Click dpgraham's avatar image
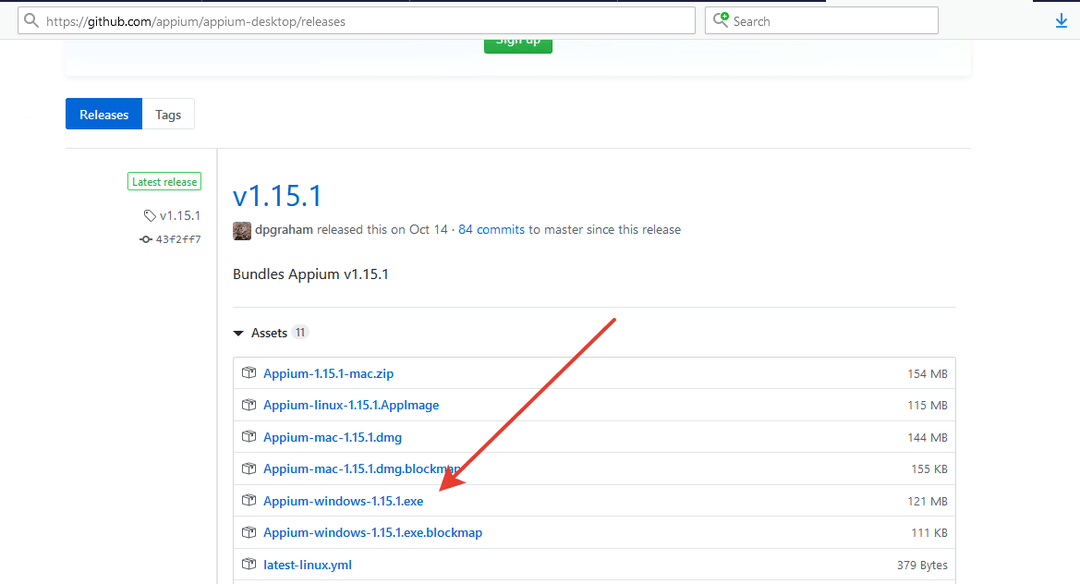This screenshot has width=1080, height=584. tap(242, 230)
